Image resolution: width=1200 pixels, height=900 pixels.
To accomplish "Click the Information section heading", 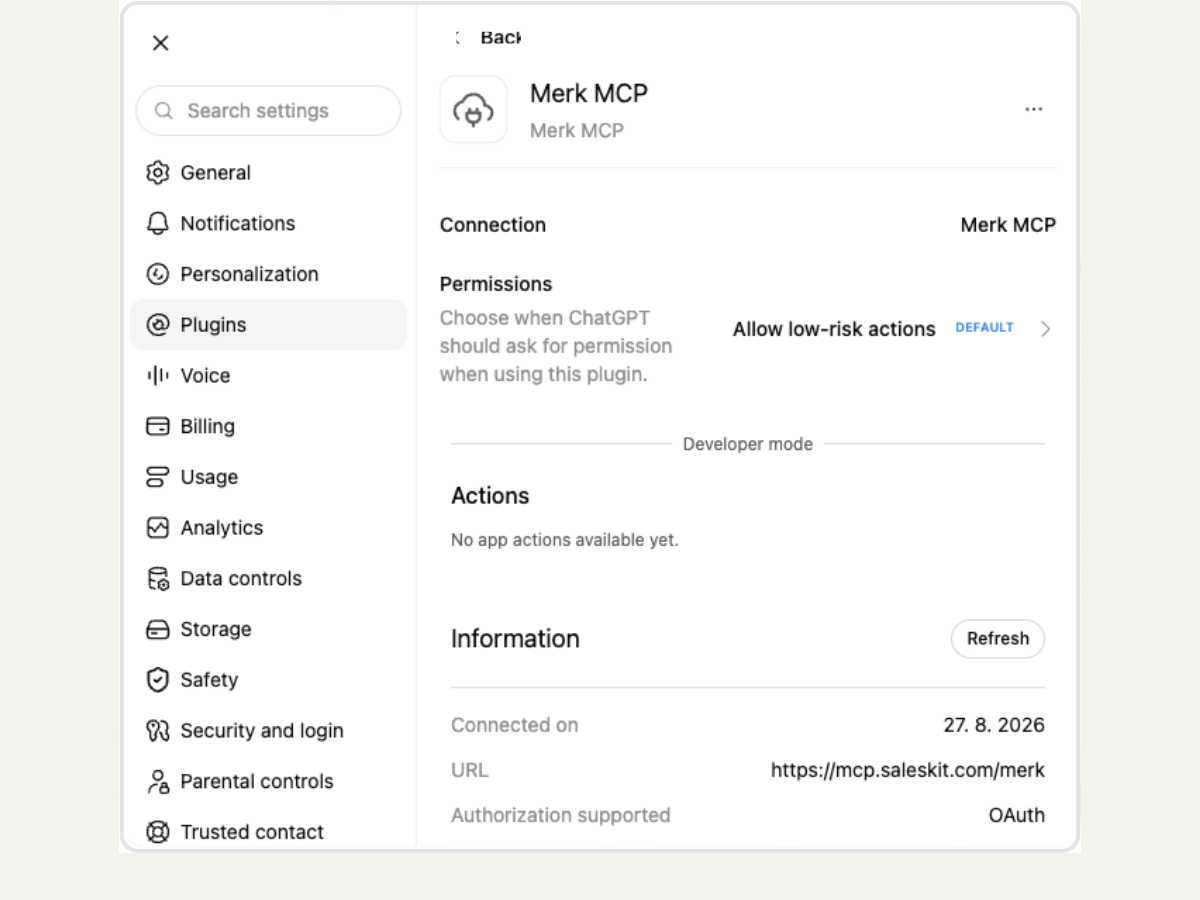I will click(x=515, y=639).
